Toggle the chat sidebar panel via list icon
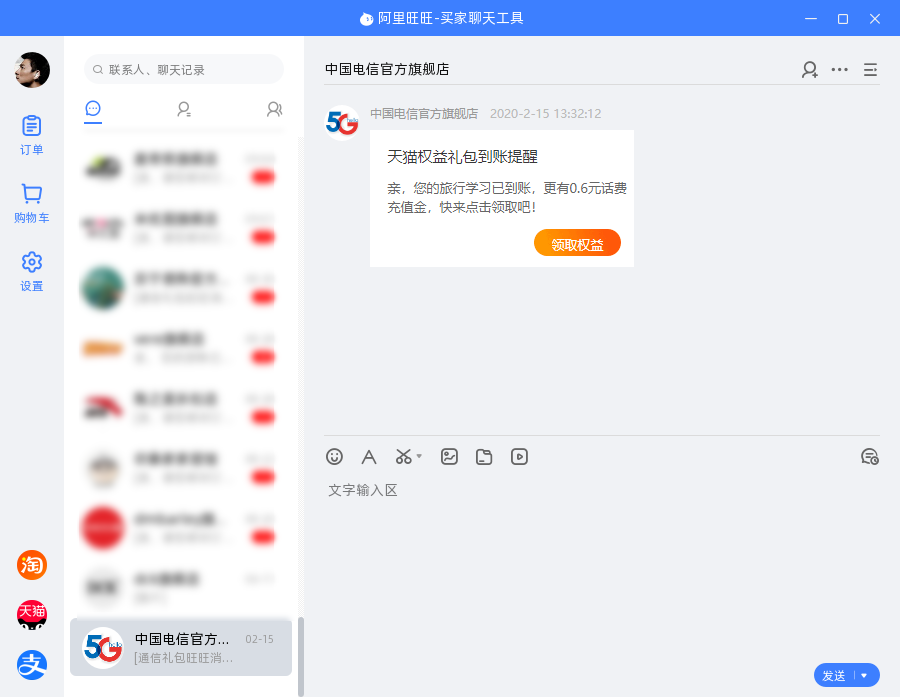Screen dimensions: 900x697 pos(870,70)
